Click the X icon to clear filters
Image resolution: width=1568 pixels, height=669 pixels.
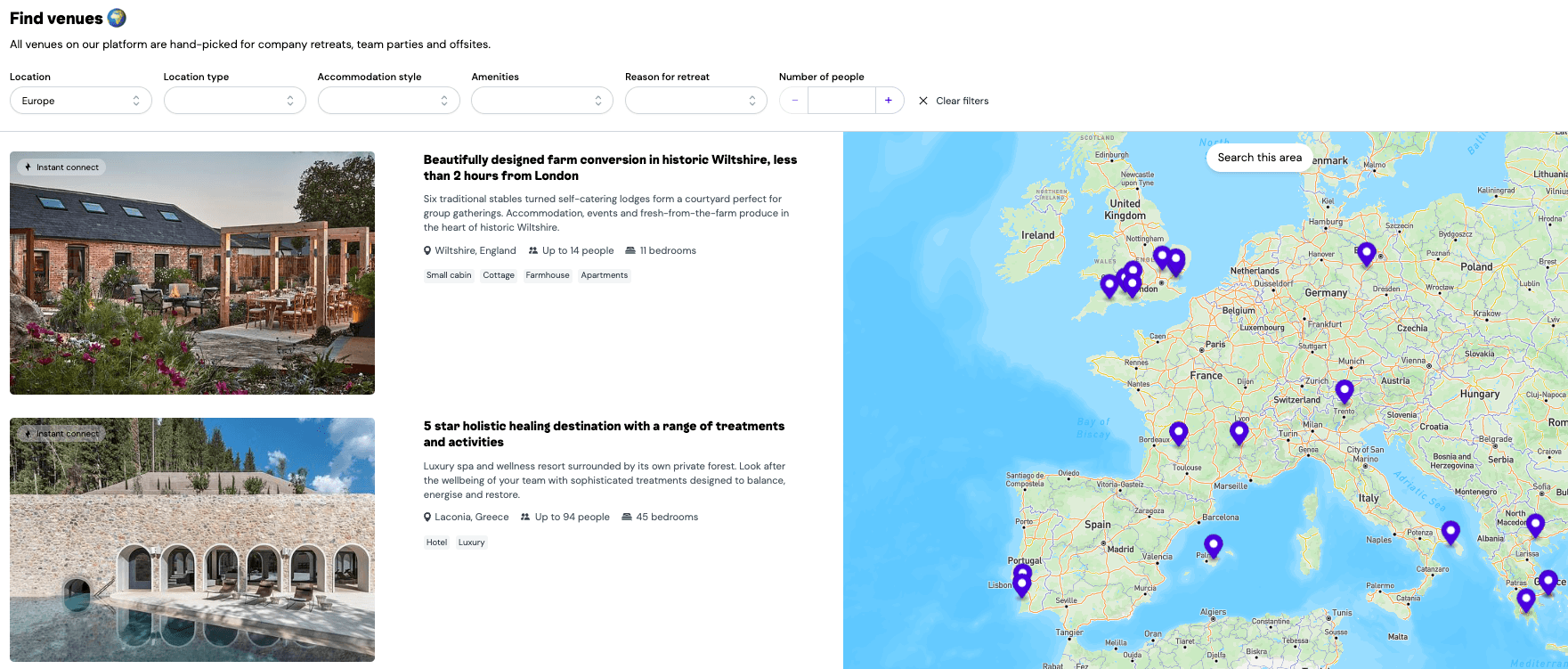[x=923, y=101]
